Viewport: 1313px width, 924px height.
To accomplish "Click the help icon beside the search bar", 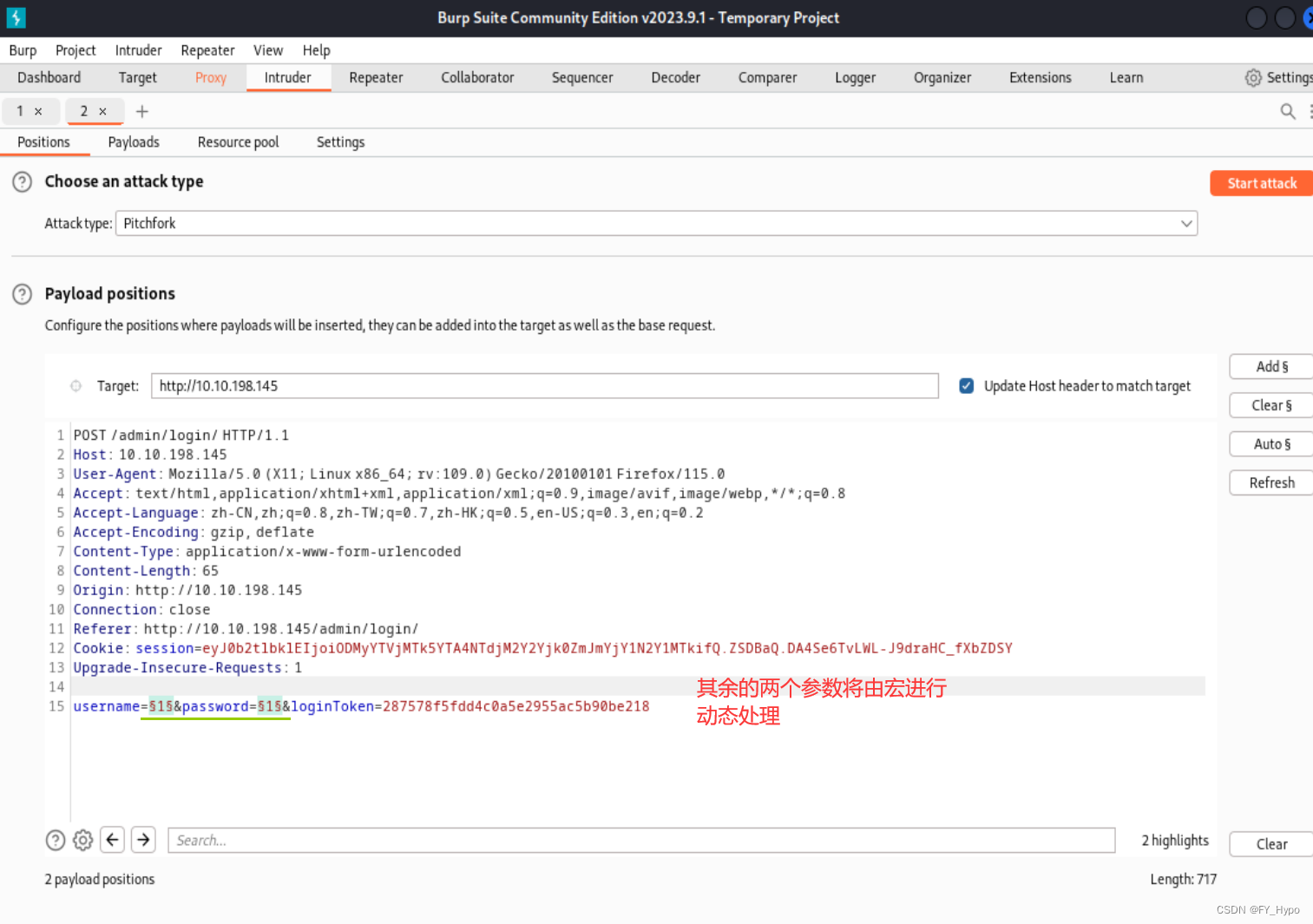I will point(55,840).
